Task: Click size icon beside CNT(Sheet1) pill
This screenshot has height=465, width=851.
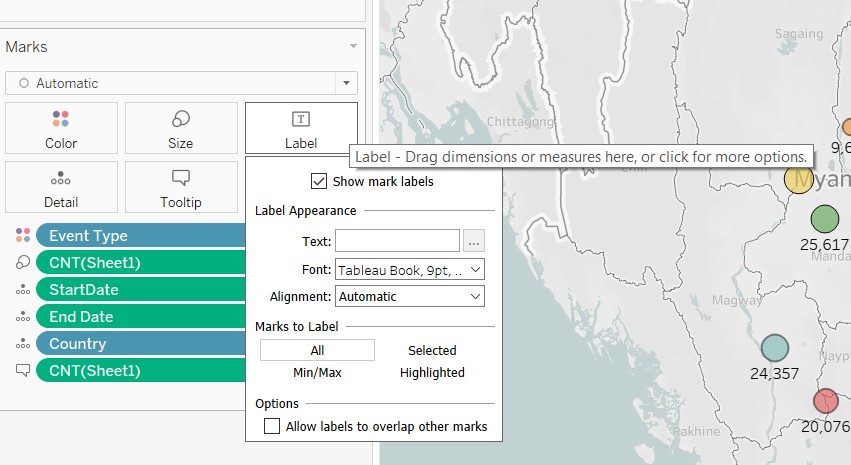Action: click(x=22, y=263)
